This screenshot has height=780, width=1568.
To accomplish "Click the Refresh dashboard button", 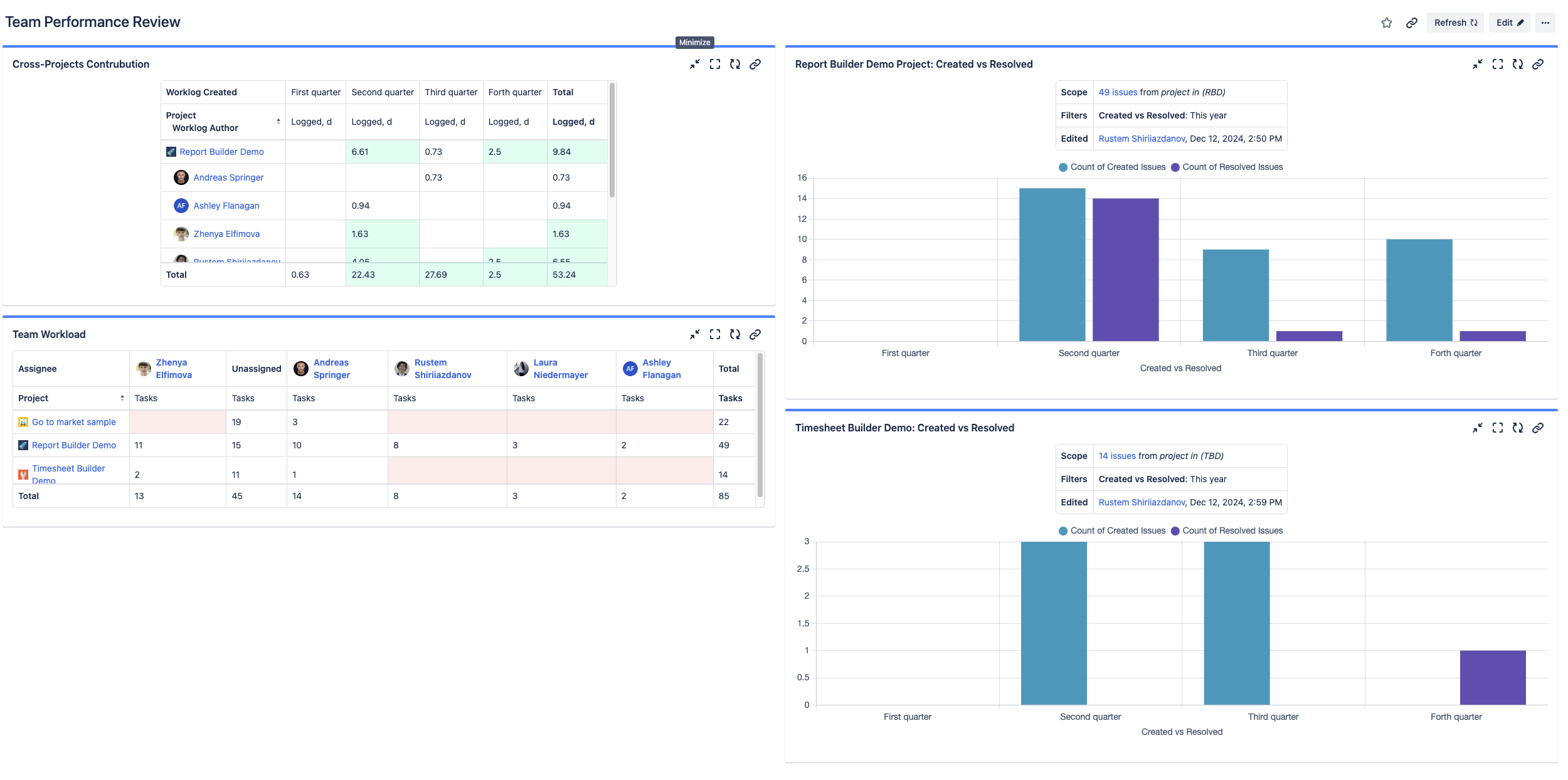I will [x=1454, y=22].
